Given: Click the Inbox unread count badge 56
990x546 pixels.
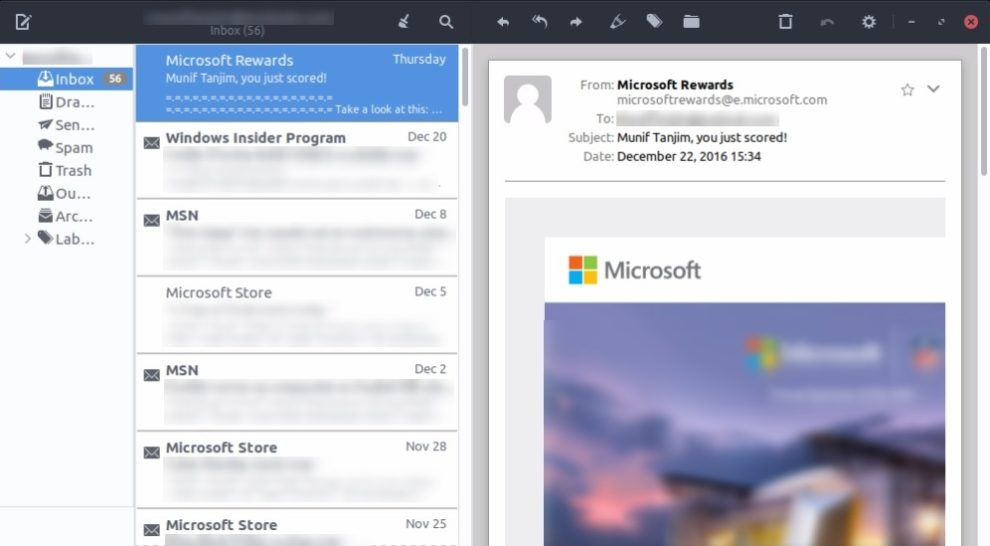Looking at the screenshot, I should (x=115, y=79).
